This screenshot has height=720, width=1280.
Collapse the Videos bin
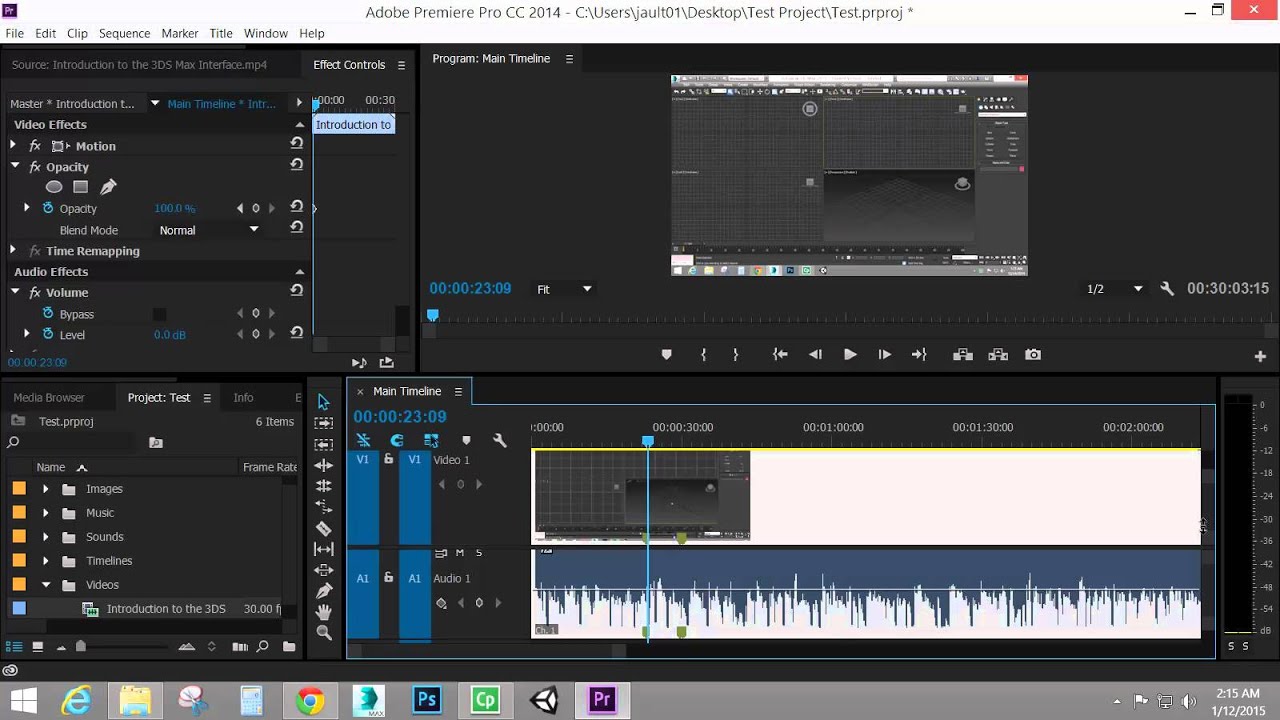(x=45, y=585)
